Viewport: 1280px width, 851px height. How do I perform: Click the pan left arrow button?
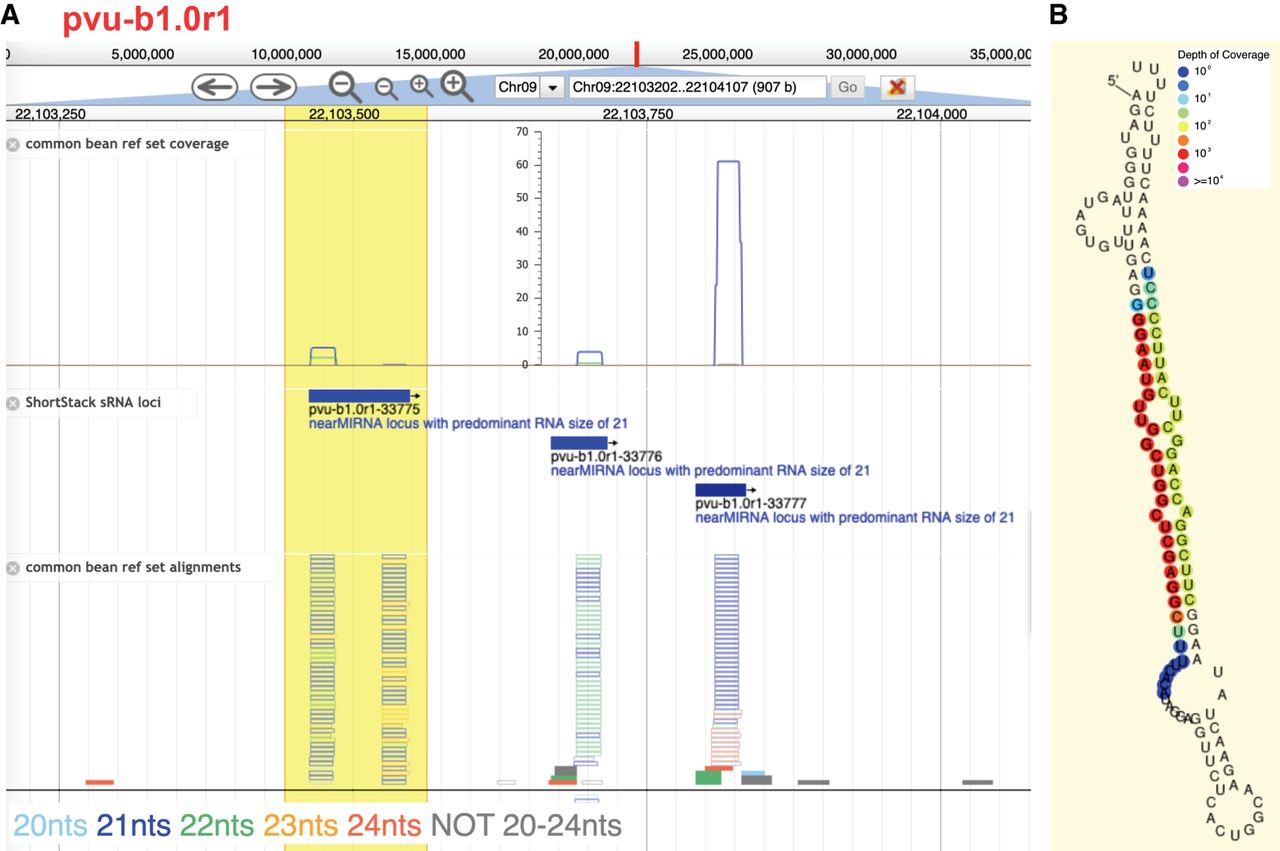point(215,87)
